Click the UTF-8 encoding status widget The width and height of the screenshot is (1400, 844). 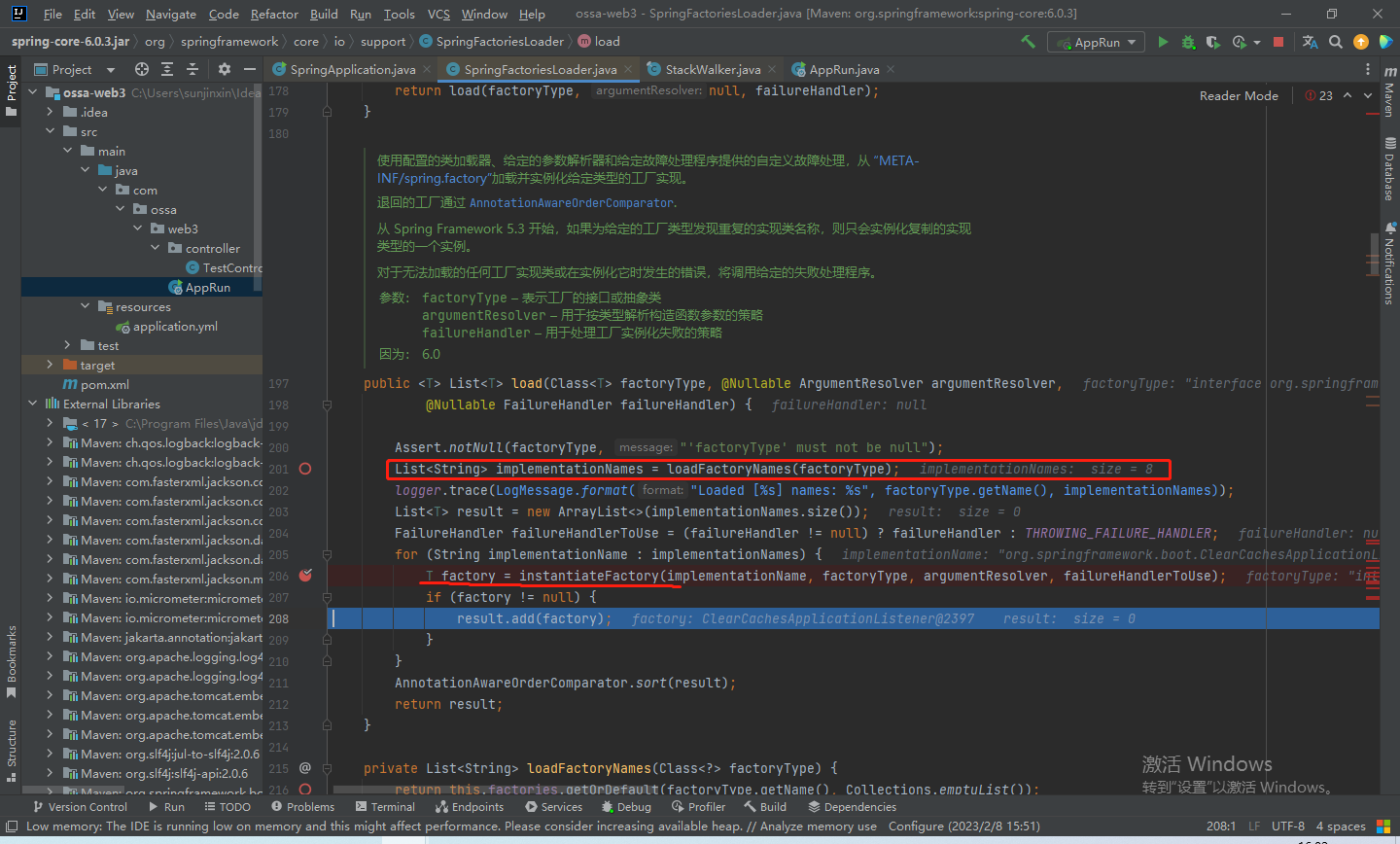(1288, 826)
